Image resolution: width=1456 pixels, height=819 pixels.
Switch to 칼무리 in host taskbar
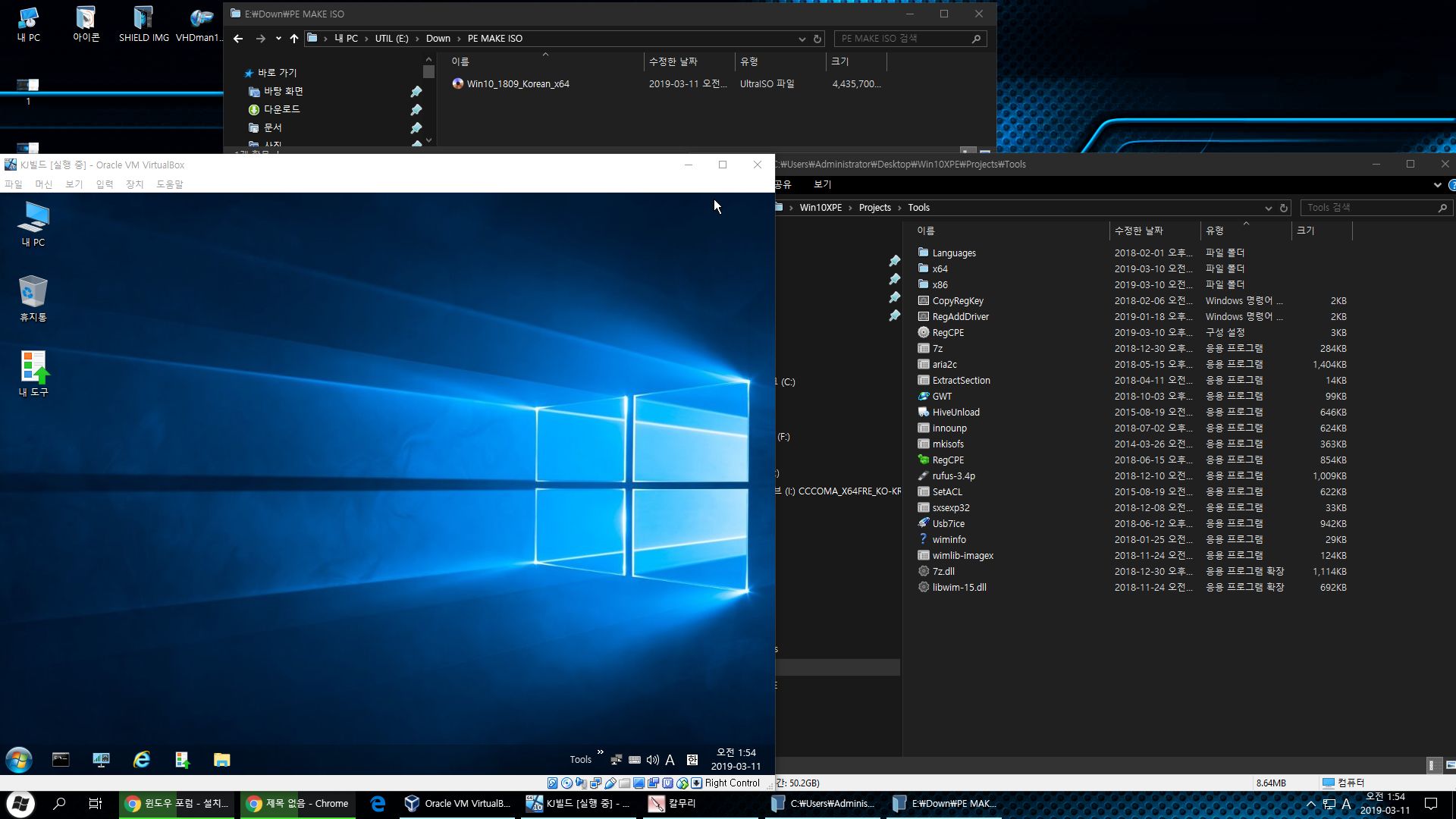[701, 803]
